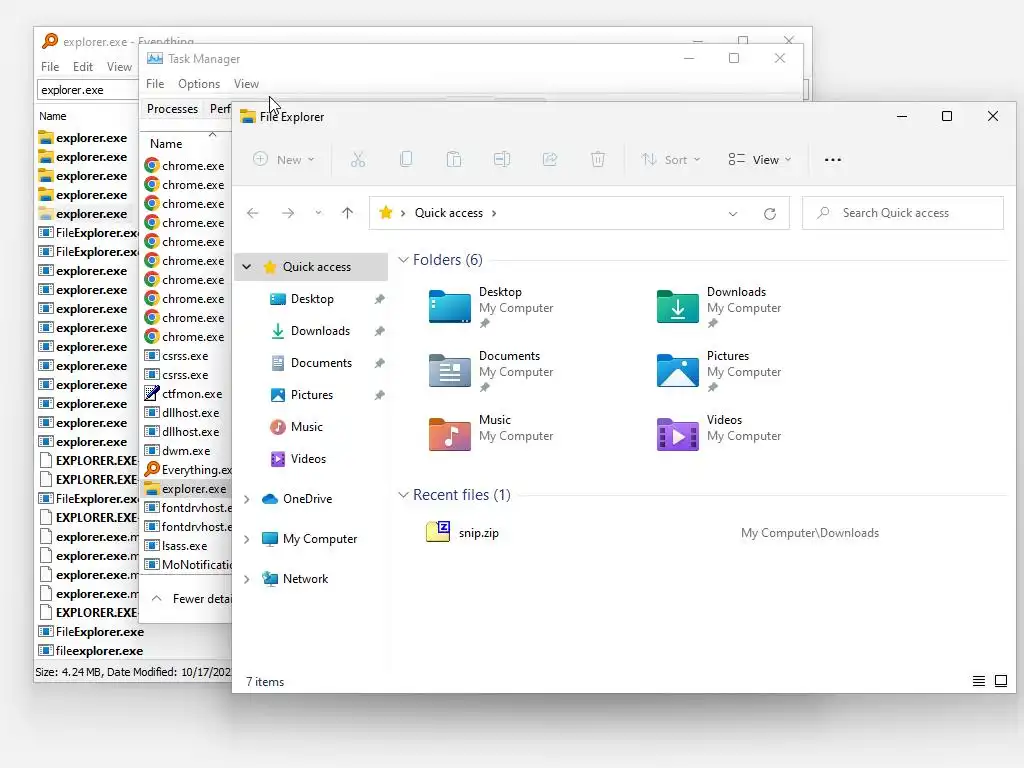Open recent locations dropdown chevron
The image size is (1024, 768).
click(318, 213)
